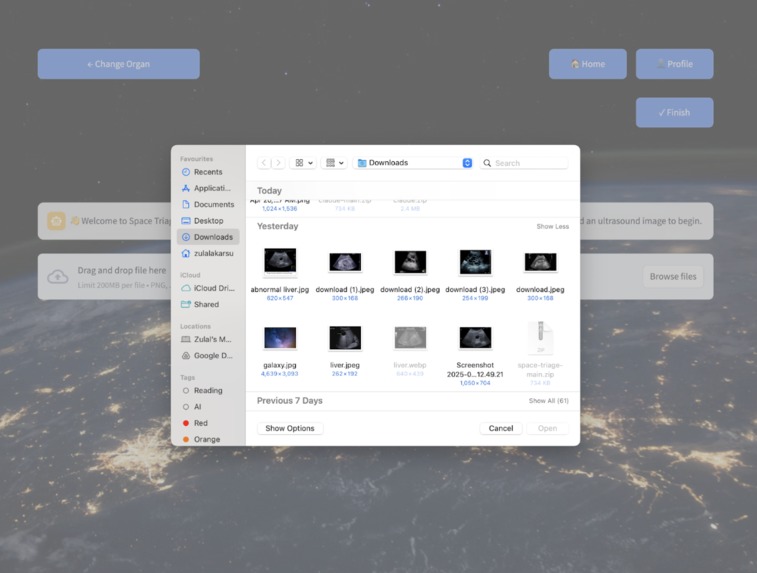Go to Desktop in the sidebar
The width and height of the screenshot is (757, 573).
coord(208,221)
